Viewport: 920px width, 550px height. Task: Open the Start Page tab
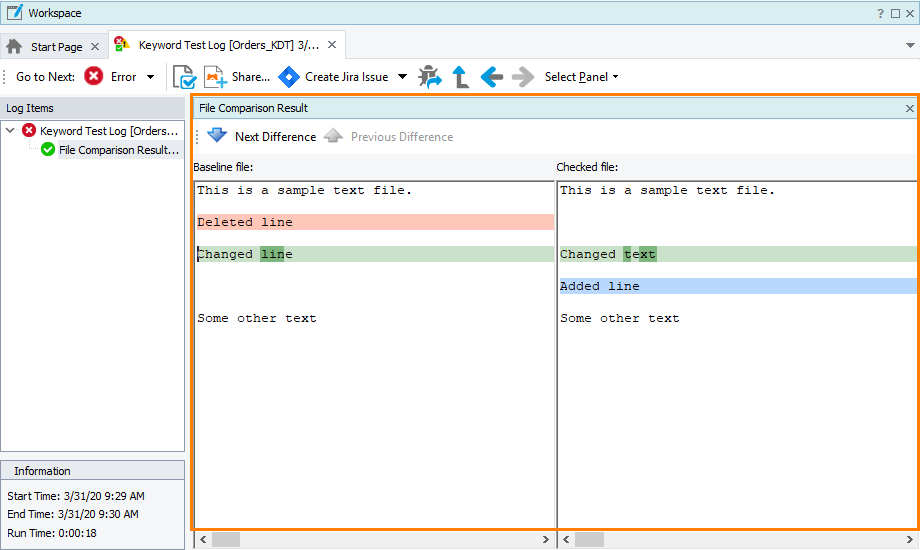click(56, 46)
